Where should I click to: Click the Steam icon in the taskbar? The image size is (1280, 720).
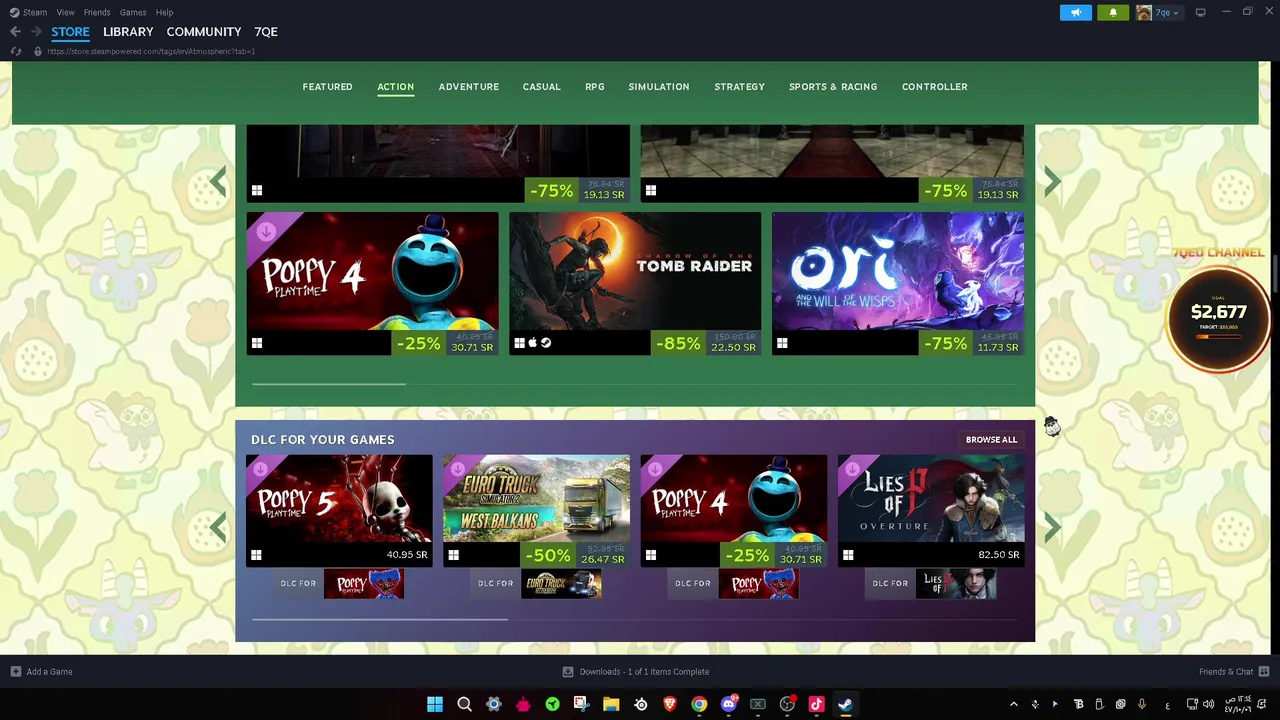(x=845, y=705)
